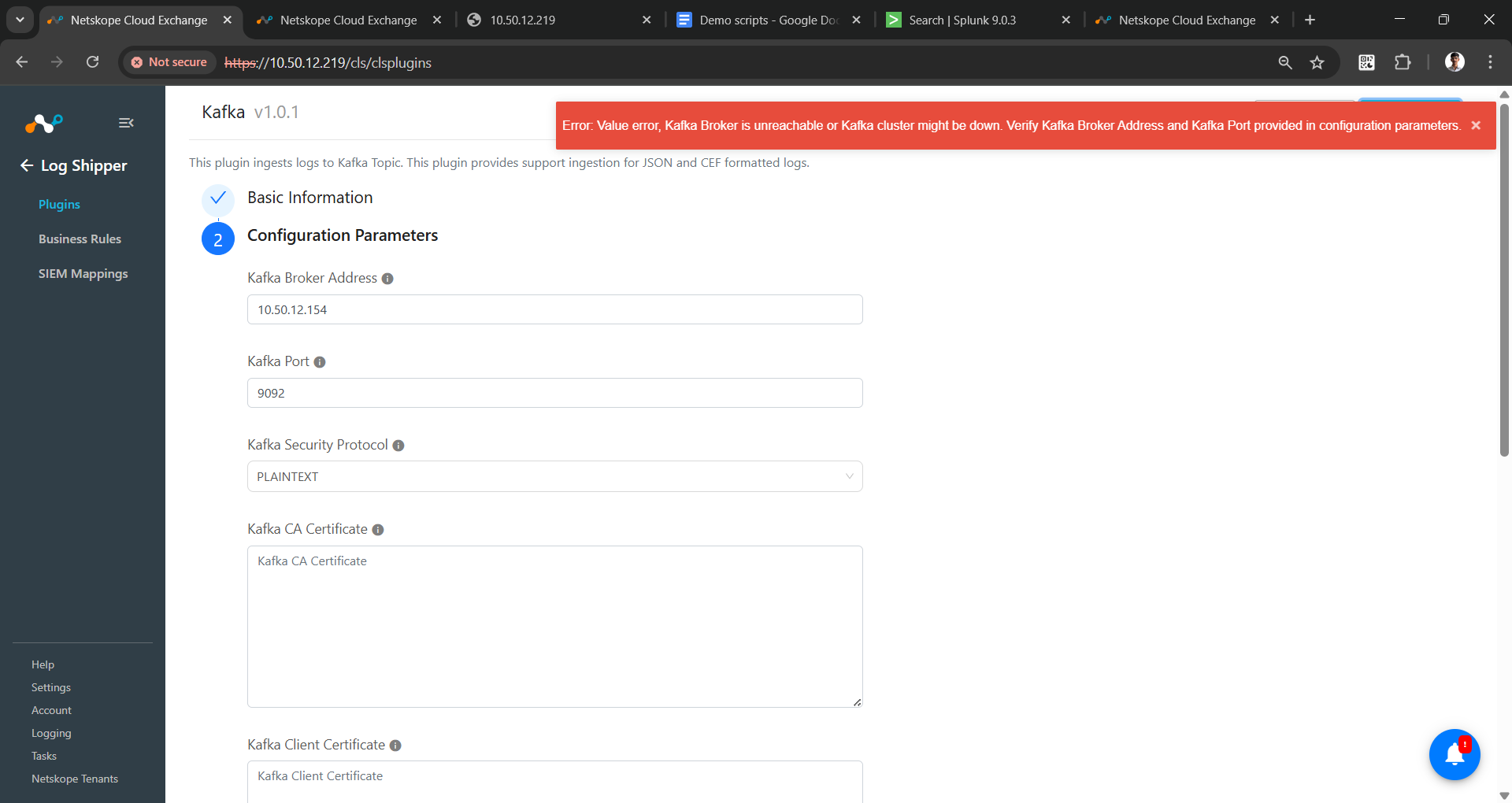Switch to the second Netskope Cloud Exchange tab

[350, 20]
